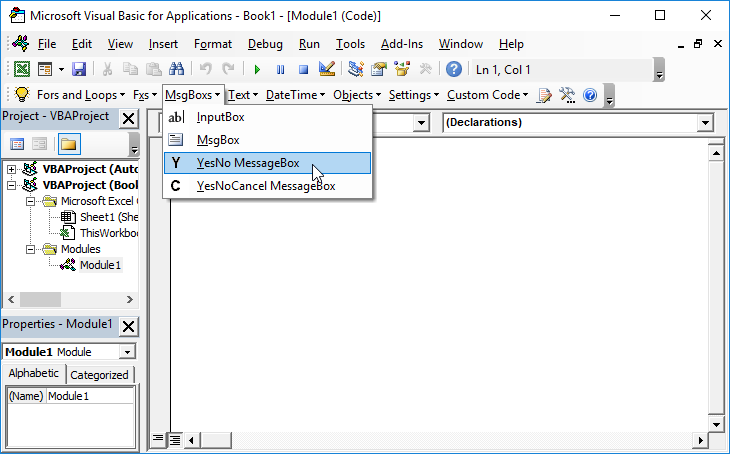This screenshot has height=454, width=730.
Task: Open the Module1 object dropdown in Properties
Action: (x=126, y=352)
